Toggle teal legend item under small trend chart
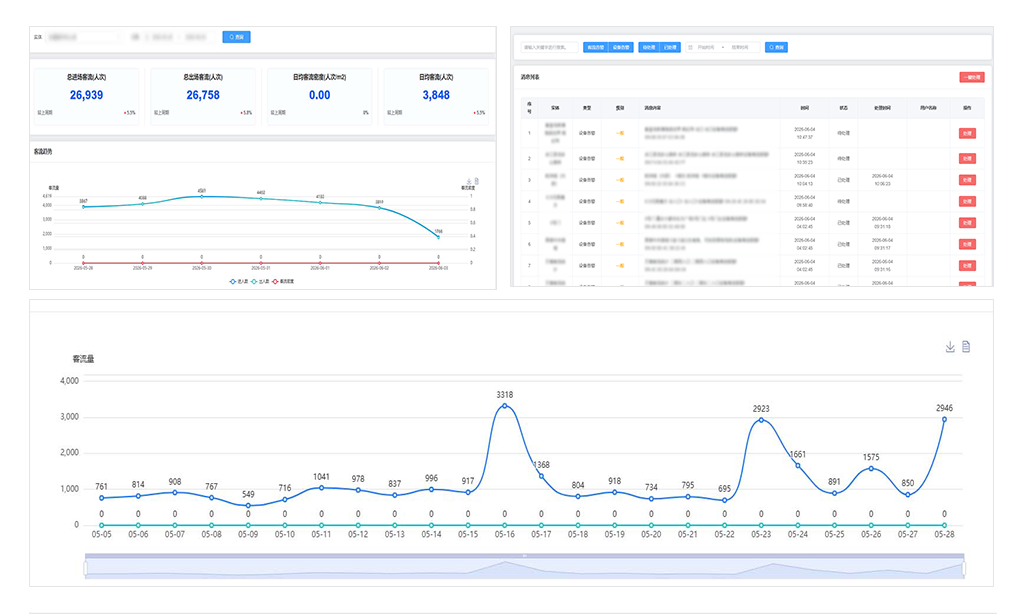 click(x=260, y=281)
